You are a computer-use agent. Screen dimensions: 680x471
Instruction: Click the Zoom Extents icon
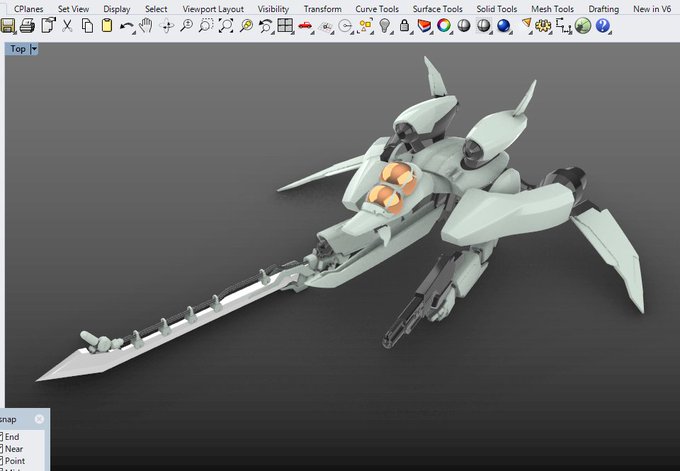coord(226,26)
